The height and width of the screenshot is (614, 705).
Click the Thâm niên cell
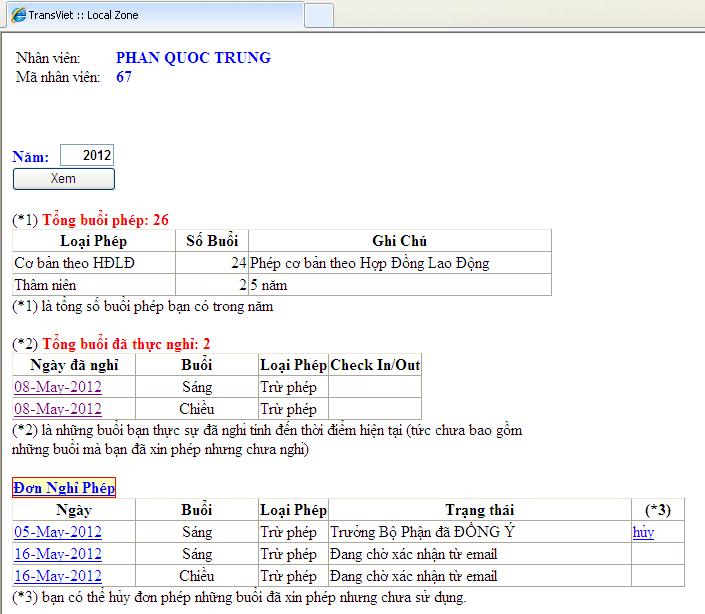pyautogui.click(x=94, y=285)
